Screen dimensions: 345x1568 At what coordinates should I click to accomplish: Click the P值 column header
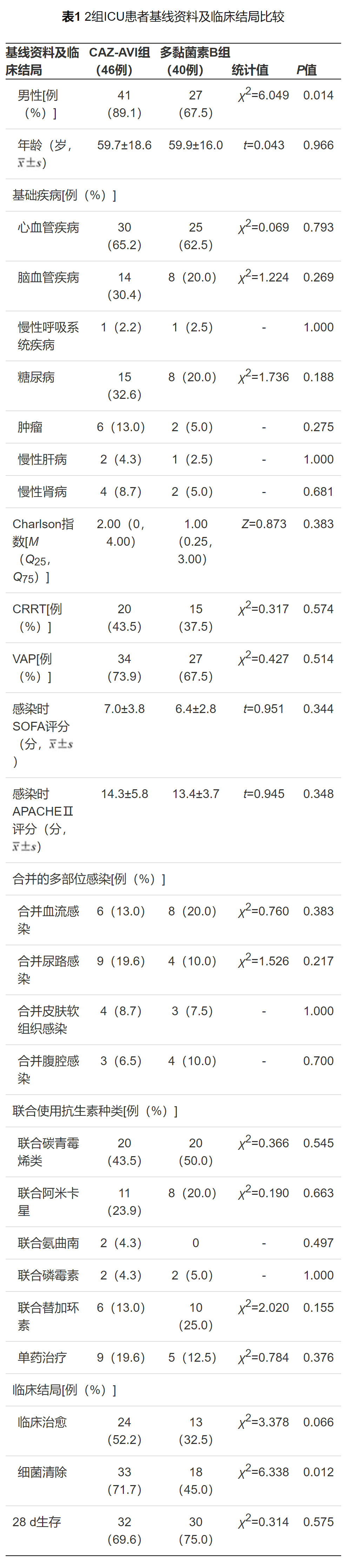point(307,70)
